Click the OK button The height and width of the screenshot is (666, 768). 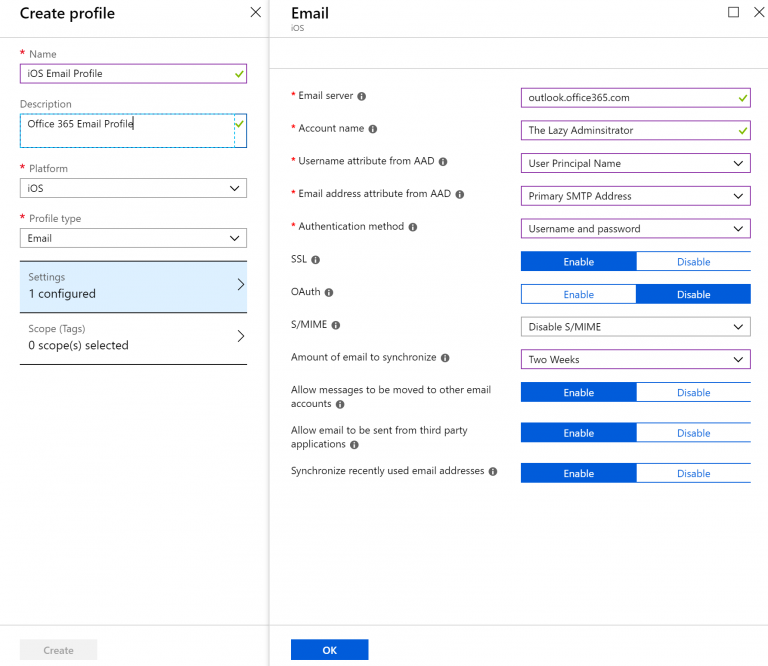[x=329, y=650]
